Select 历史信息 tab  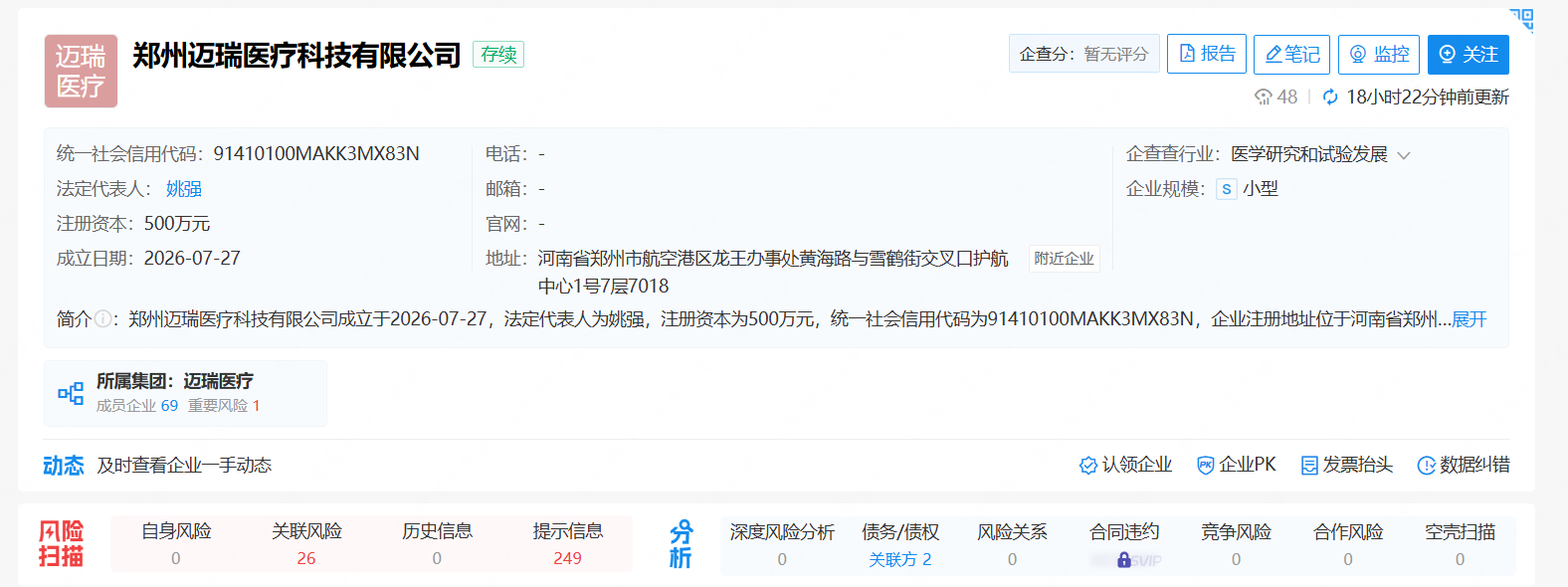tap(437, 544)
